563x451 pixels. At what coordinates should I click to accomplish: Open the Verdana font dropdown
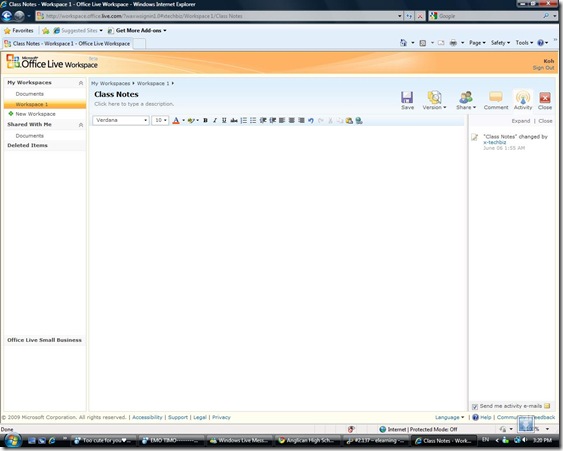(121, 120)
